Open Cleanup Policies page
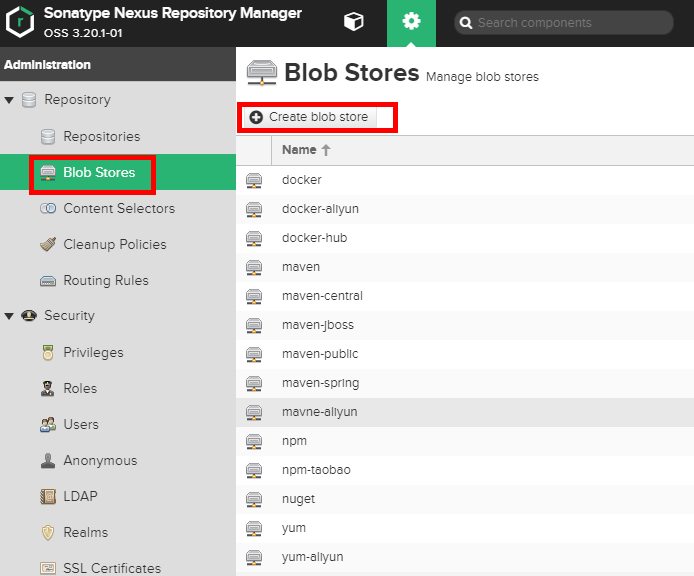 tap(115, 244)
